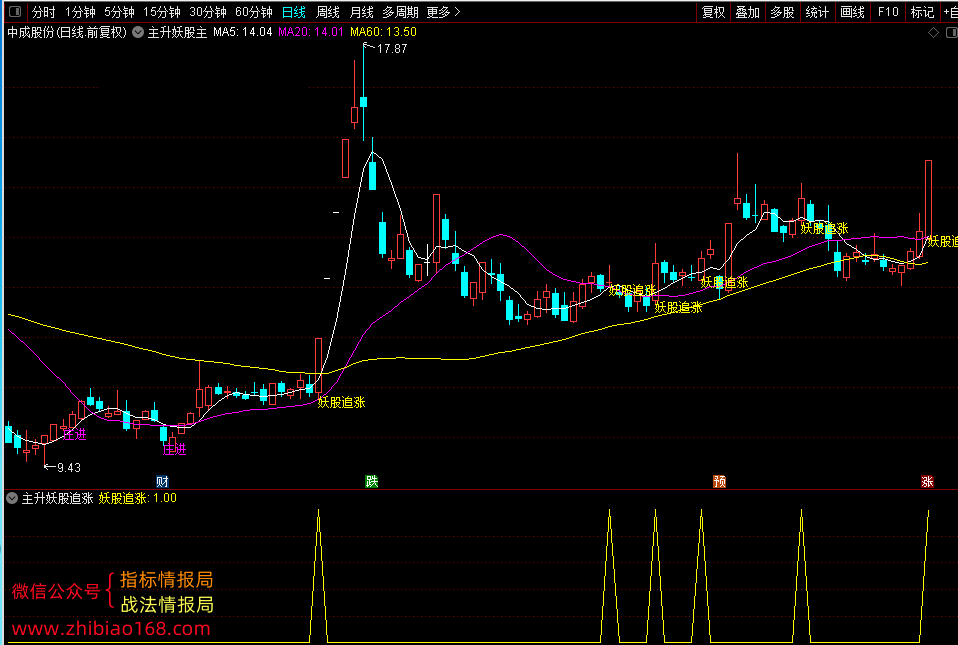
Task: Expand the 更多 period list
Action: click(444, 12)
